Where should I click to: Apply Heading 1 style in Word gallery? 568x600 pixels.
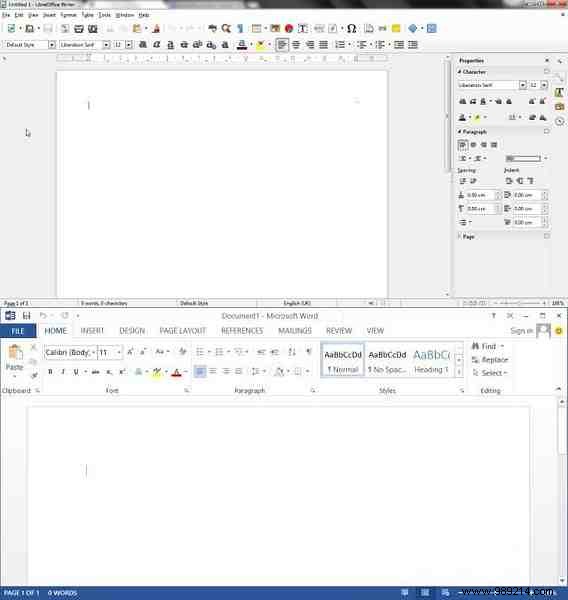click(432, 360)
